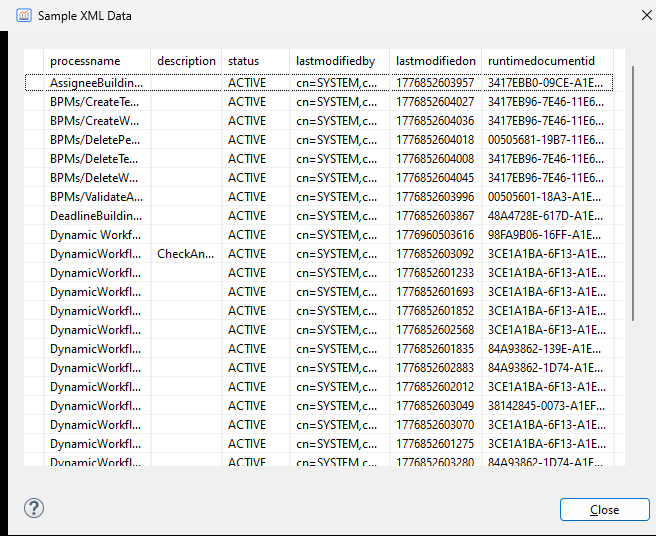Screen dimensions: 656x536
Task: Click the help question mark icon
Action: (34, 508)
